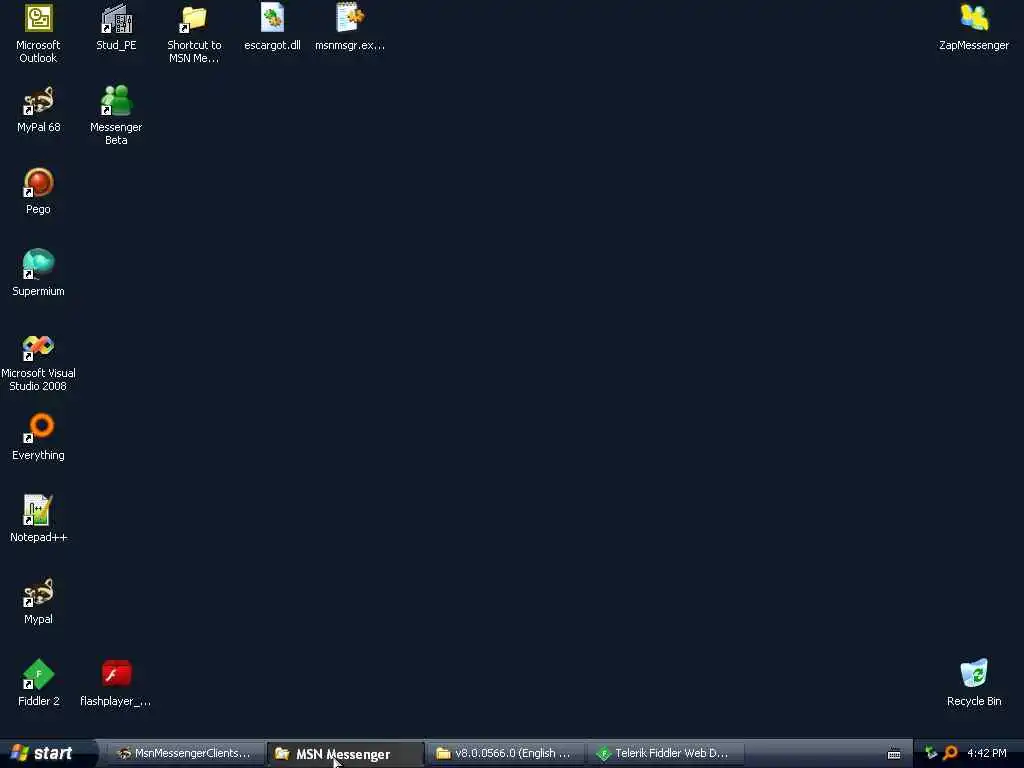Open the Microsoft Outlook desktop icon

[x=38, y=33]
